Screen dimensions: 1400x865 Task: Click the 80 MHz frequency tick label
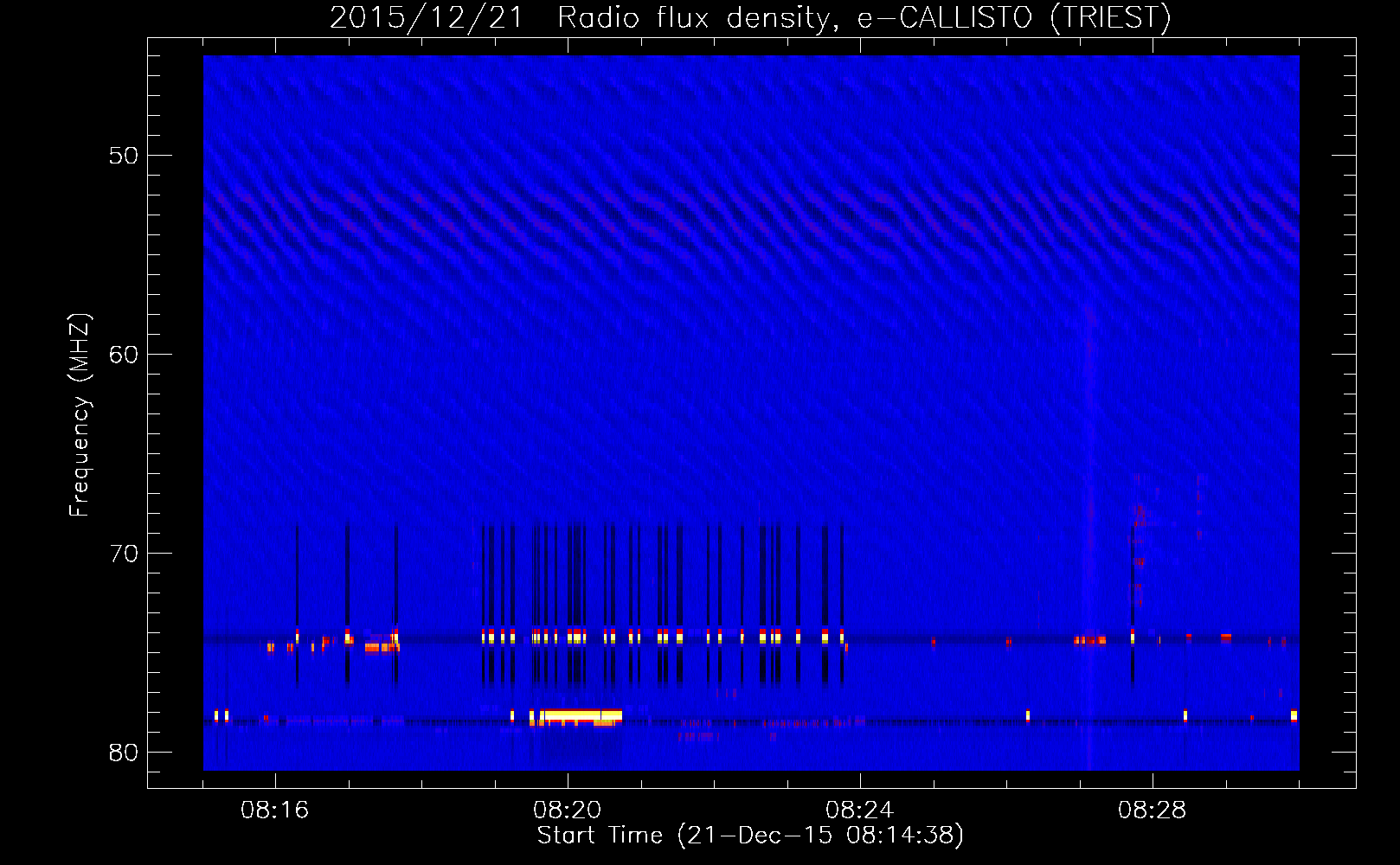click(x=124, y=753)
